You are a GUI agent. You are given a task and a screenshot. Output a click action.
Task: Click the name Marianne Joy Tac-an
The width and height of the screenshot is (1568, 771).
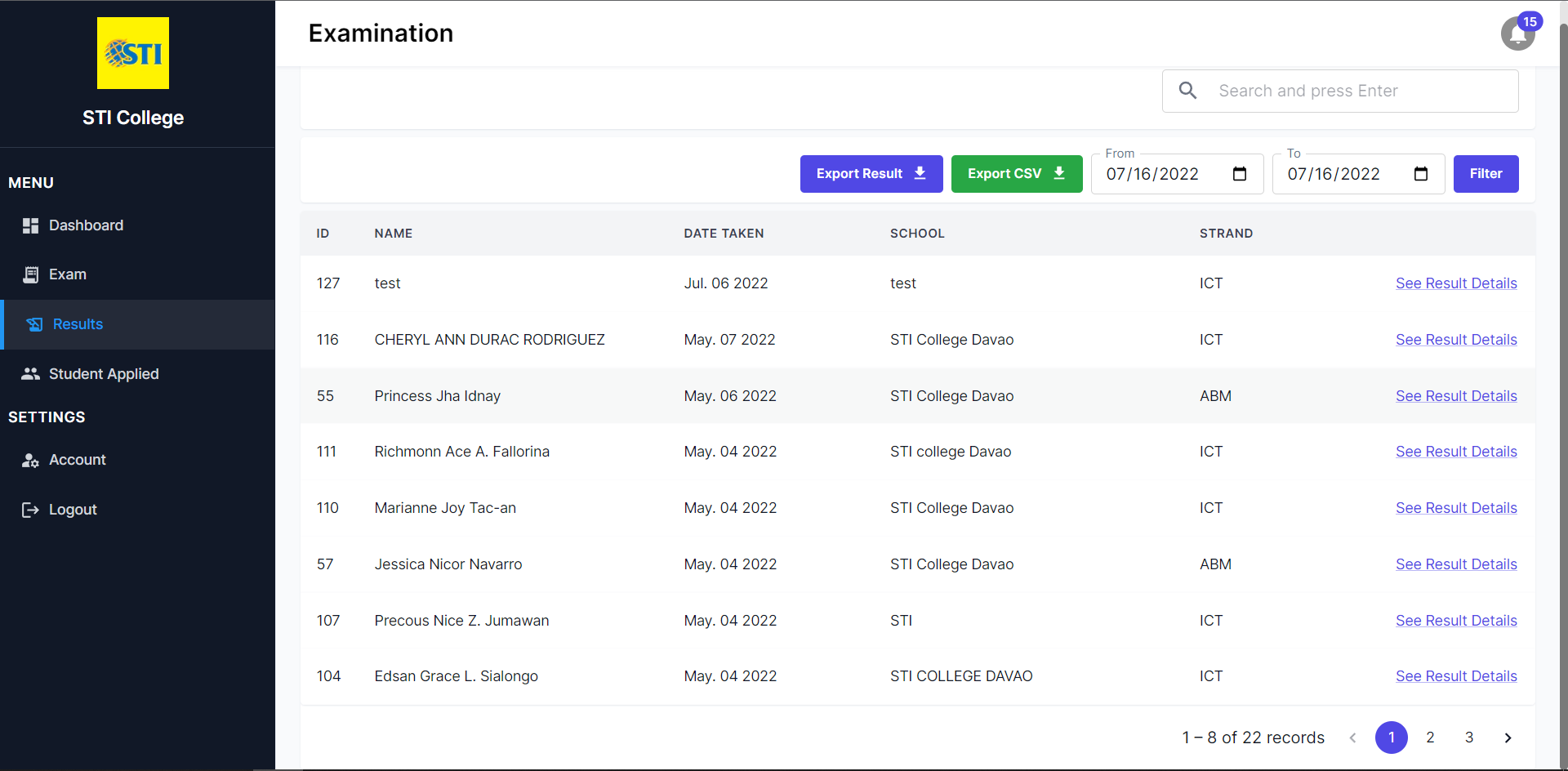[445, 508]
